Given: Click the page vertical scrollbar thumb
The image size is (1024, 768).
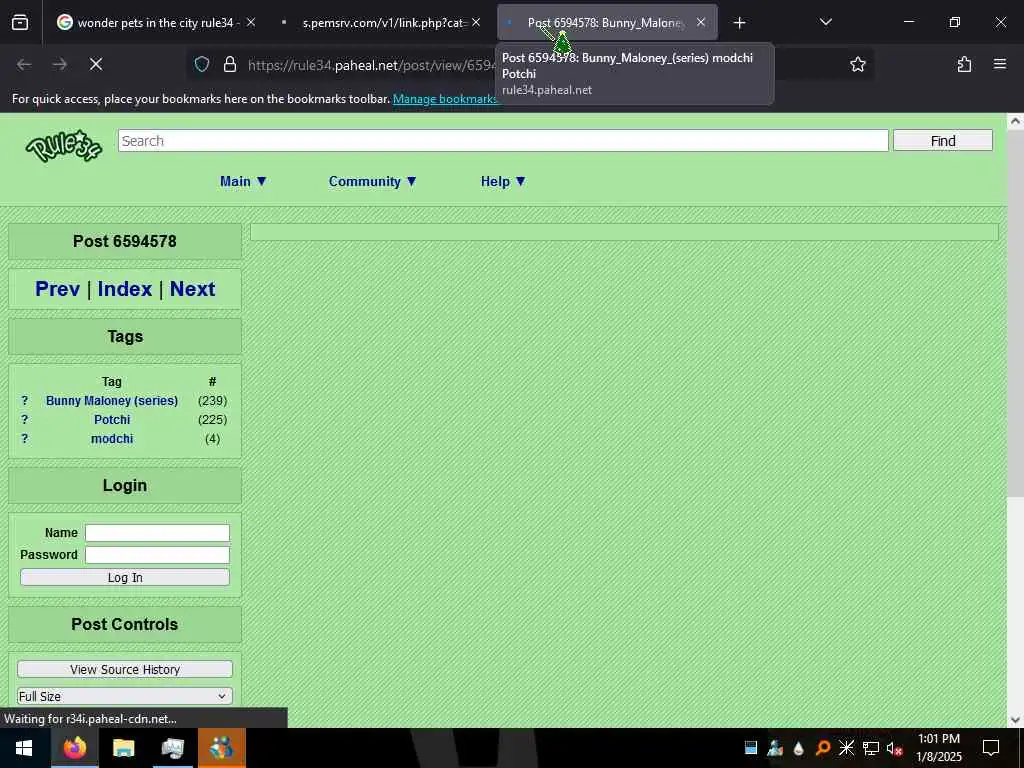Looking at the screenshot, I should pos(1015,313).
